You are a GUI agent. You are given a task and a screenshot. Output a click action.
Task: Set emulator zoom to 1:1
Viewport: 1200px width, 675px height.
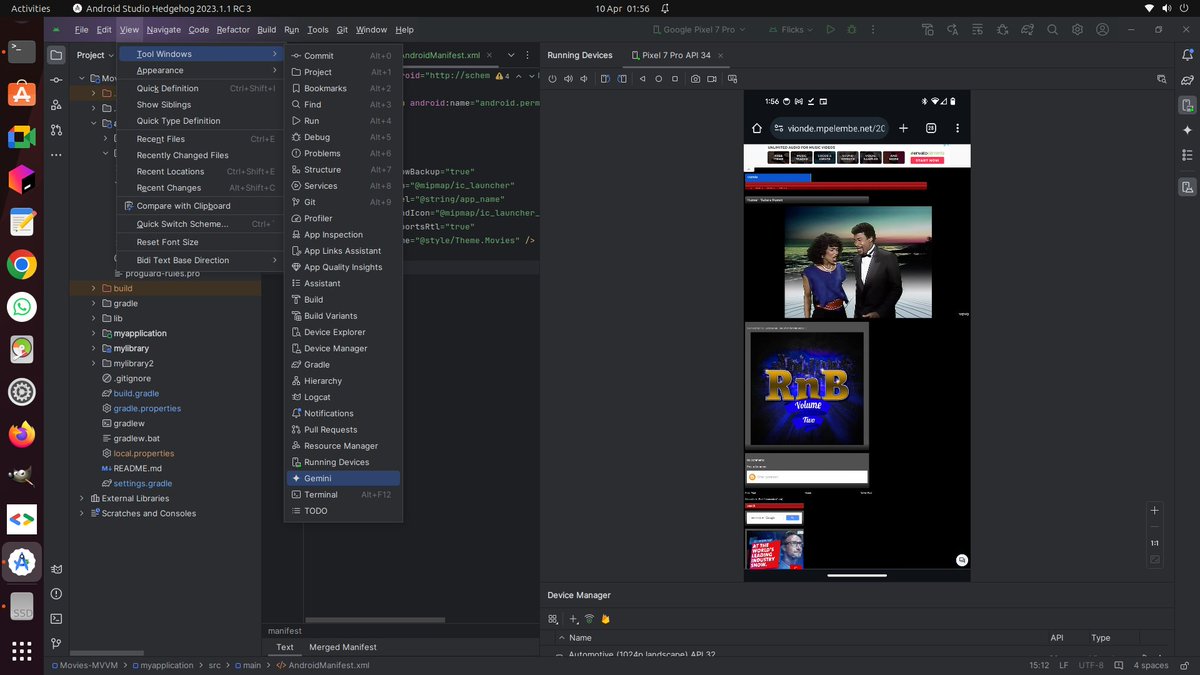click(1155, 543)
